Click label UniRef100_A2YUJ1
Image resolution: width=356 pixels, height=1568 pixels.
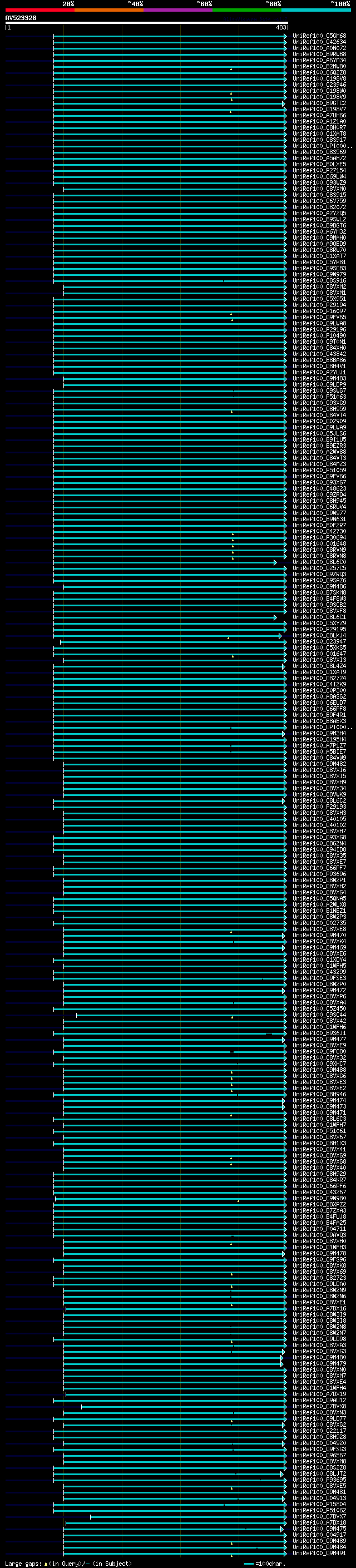319,373
